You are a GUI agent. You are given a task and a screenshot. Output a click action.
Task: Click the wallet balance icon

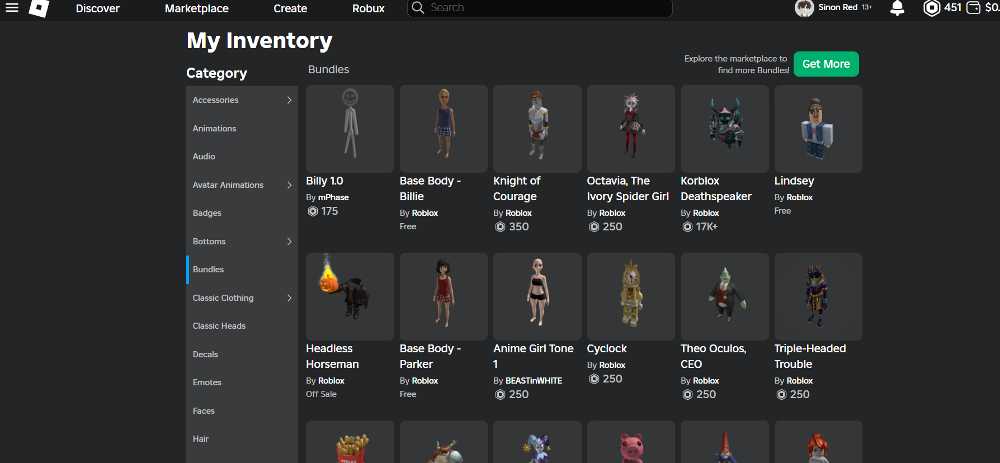973,8
